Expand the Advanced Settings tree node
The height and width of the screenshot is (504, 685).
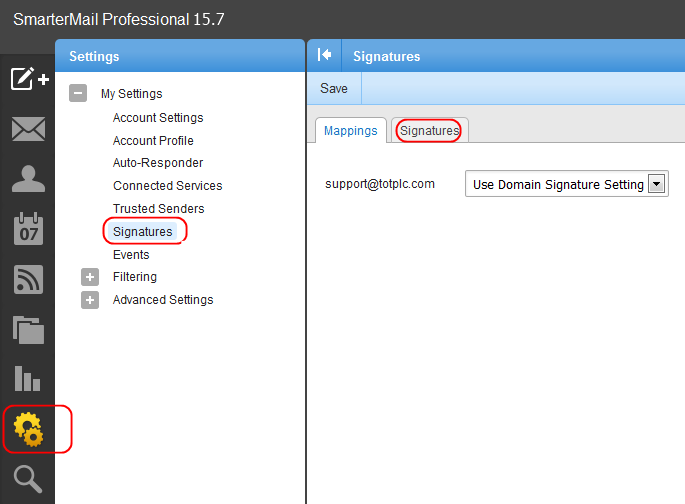coord(90,300)
